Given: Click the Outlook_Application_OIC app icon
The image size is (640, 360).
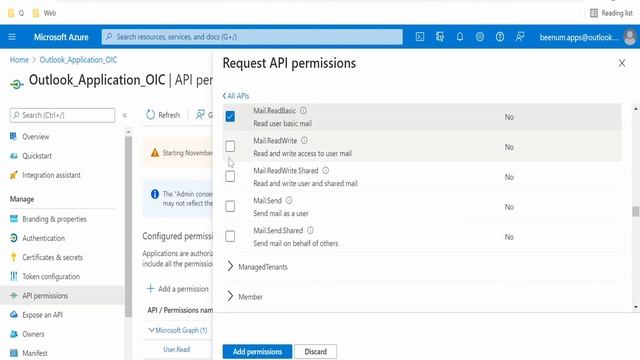Looking at the screenshot, I should pyautogui.click(x=16, y=84).
